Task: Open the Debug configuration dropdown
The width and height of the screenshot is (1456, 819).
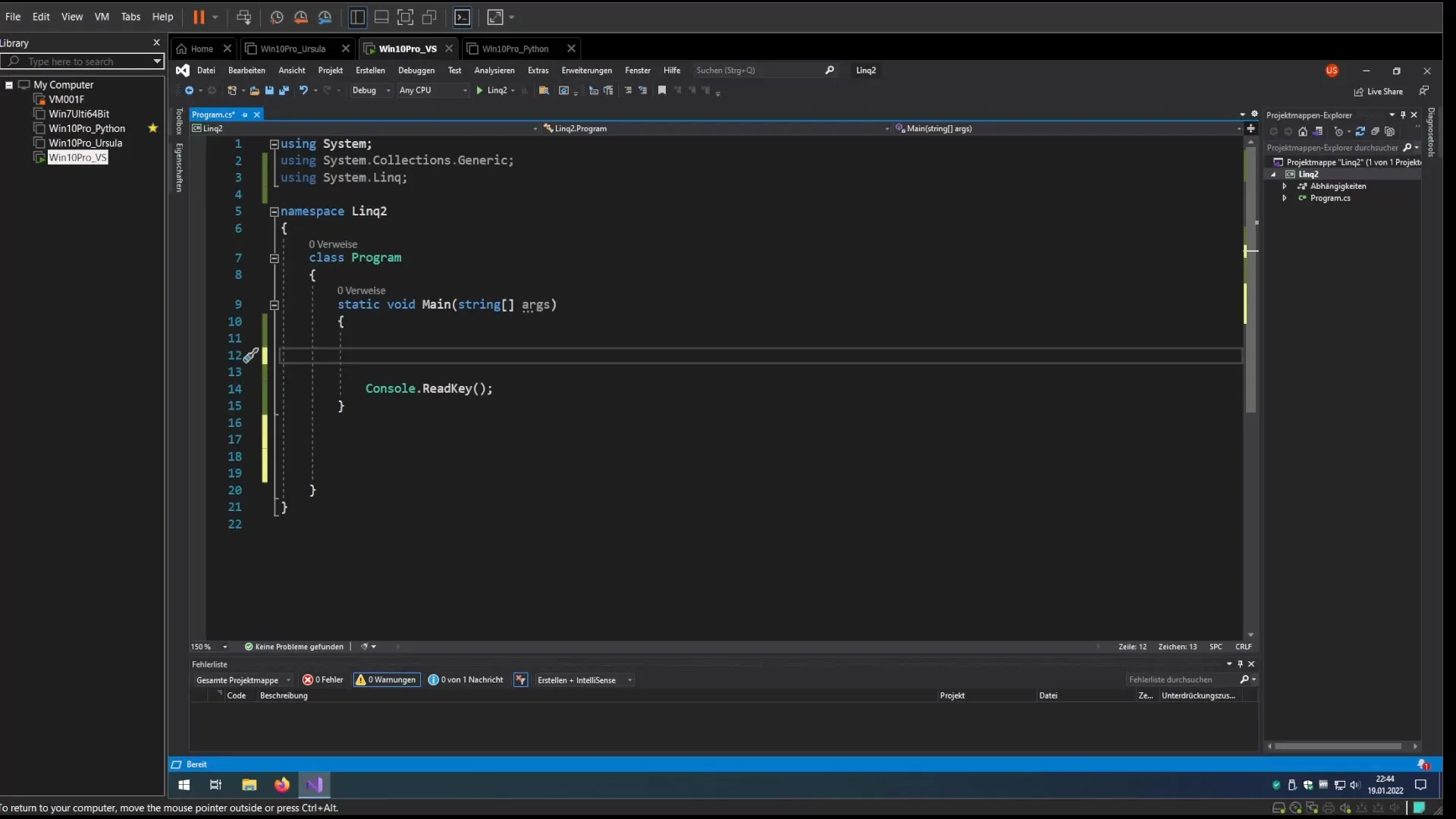Action: 371,90
